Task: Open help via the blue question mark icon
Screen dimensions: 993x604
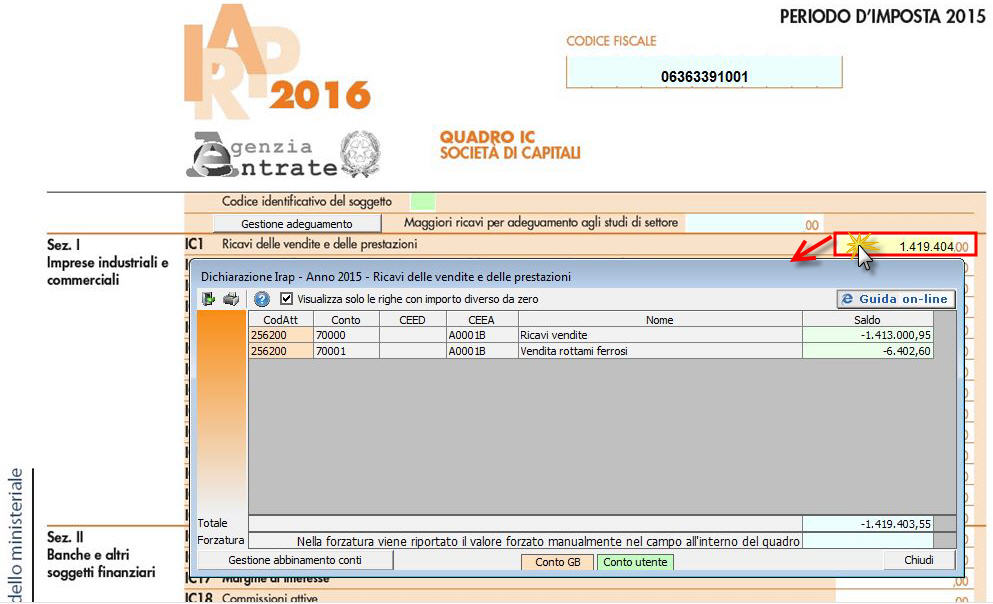Action: [262, 299]
